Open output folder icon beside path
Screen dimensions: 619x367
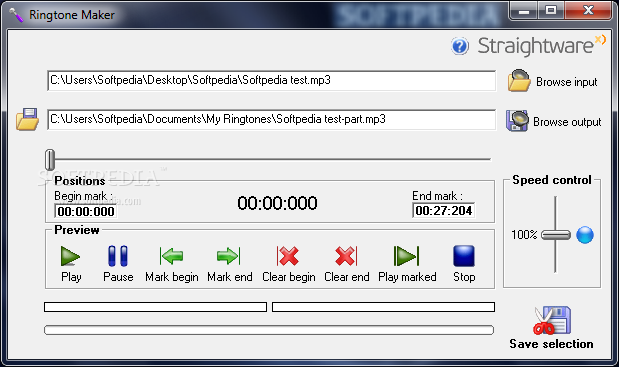click(27, 119)
